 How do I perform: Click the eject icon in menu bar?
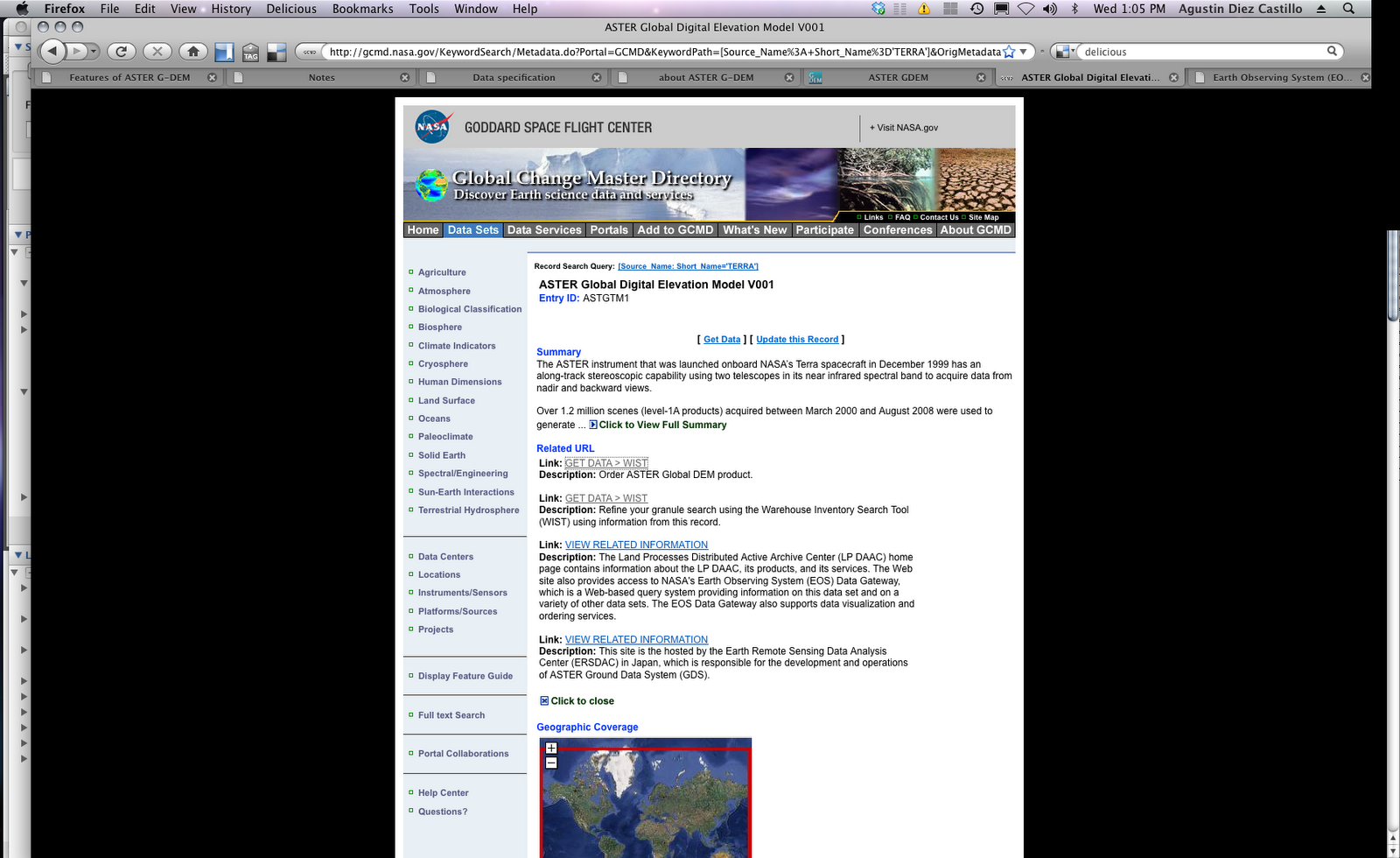coord(1321,9)
